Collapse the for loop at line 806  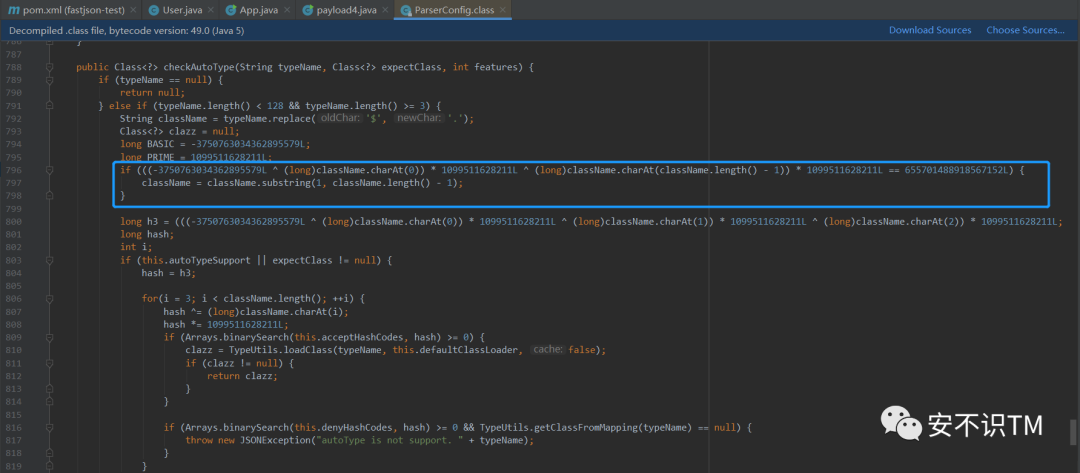49,298
